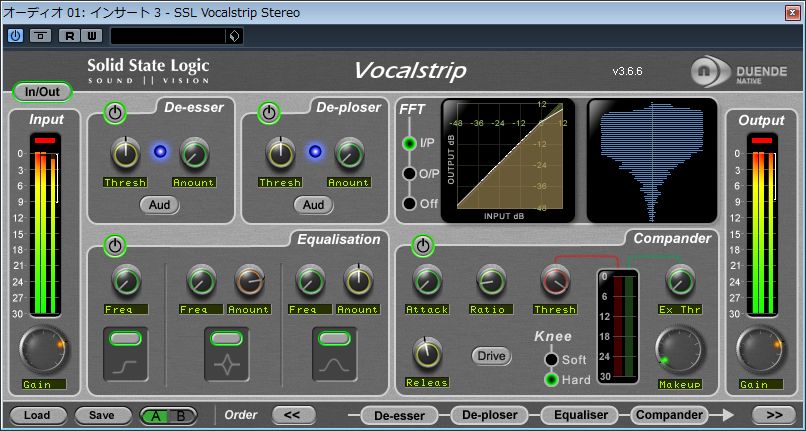The image size is (806, 431).
Task: Click the Order move right >> button
Action: 774,415
